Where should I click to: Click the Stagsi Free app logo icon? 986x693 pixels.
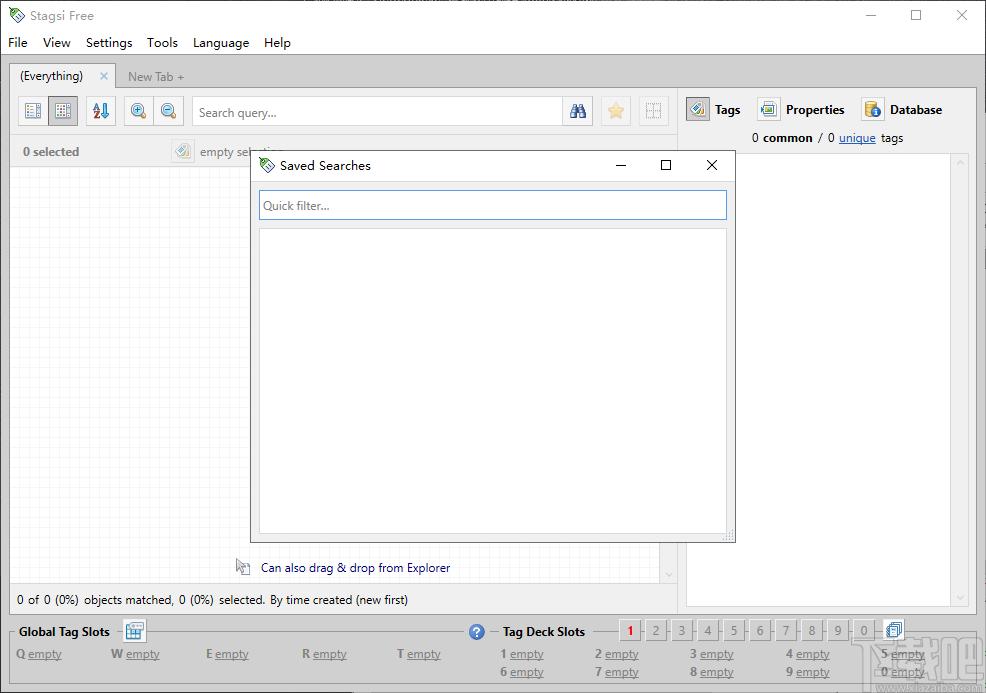coord(17,15)
